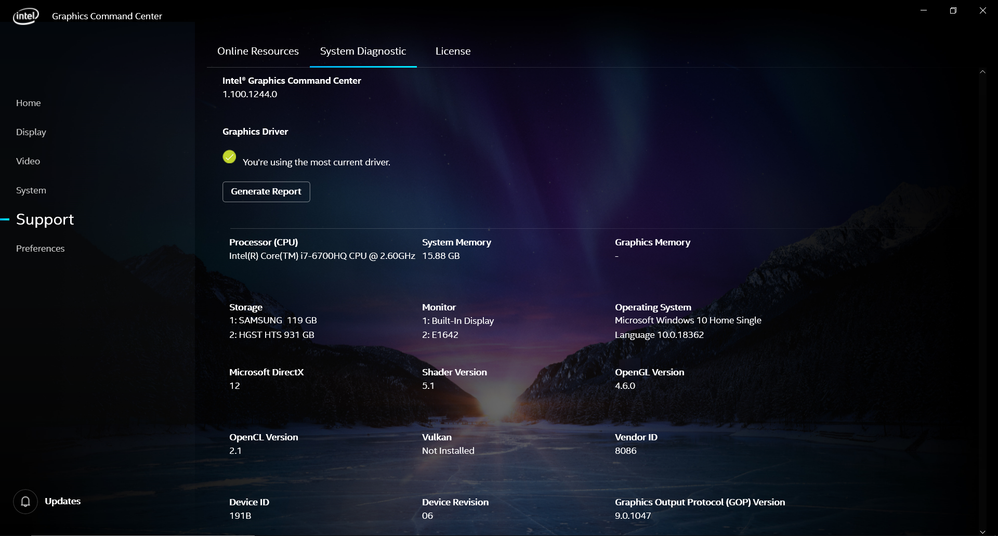Click device ID value '191B'
The width and height of the screenshot is (998, 536).
pyautogui.click(x=240, y=516)
